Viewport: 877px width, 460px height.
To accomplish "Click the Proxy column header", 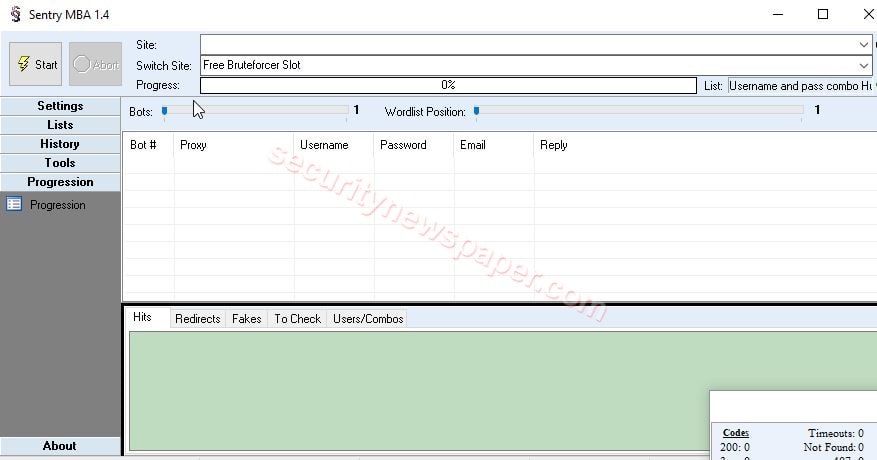I will click(234, 145).
